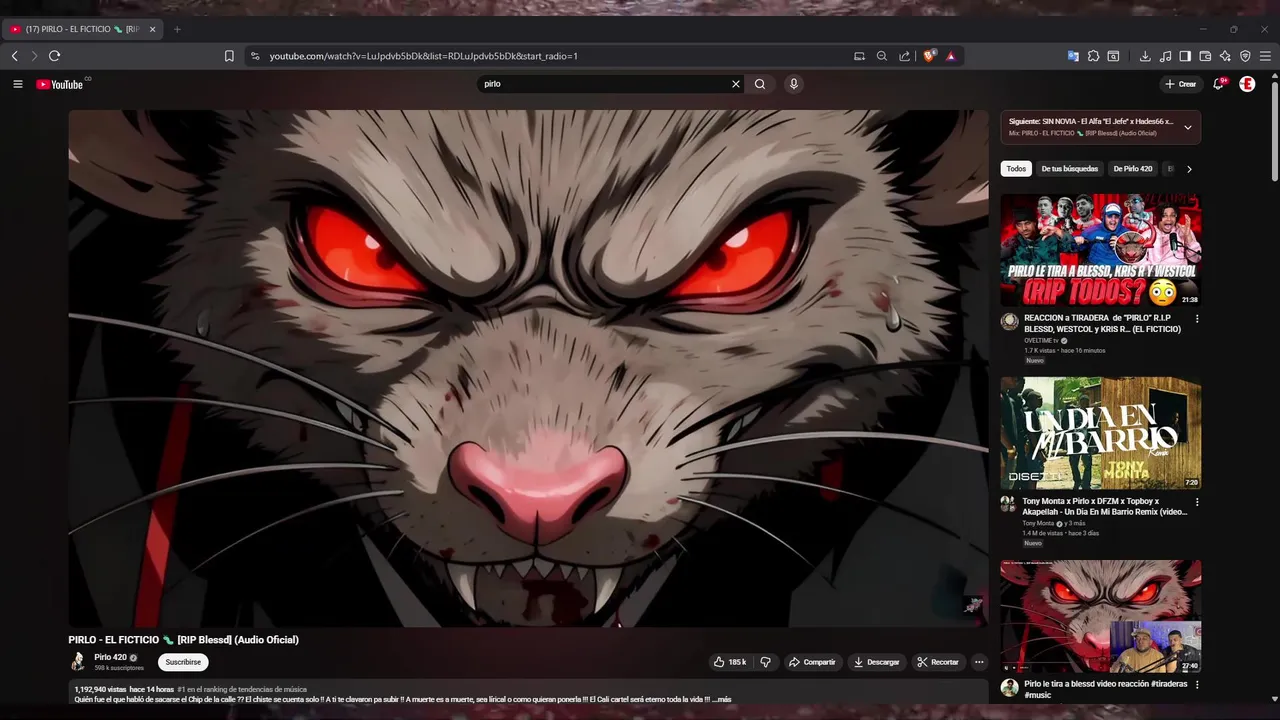
Task: Open Brave Rewards triangle icon
Action: [951, 56]
